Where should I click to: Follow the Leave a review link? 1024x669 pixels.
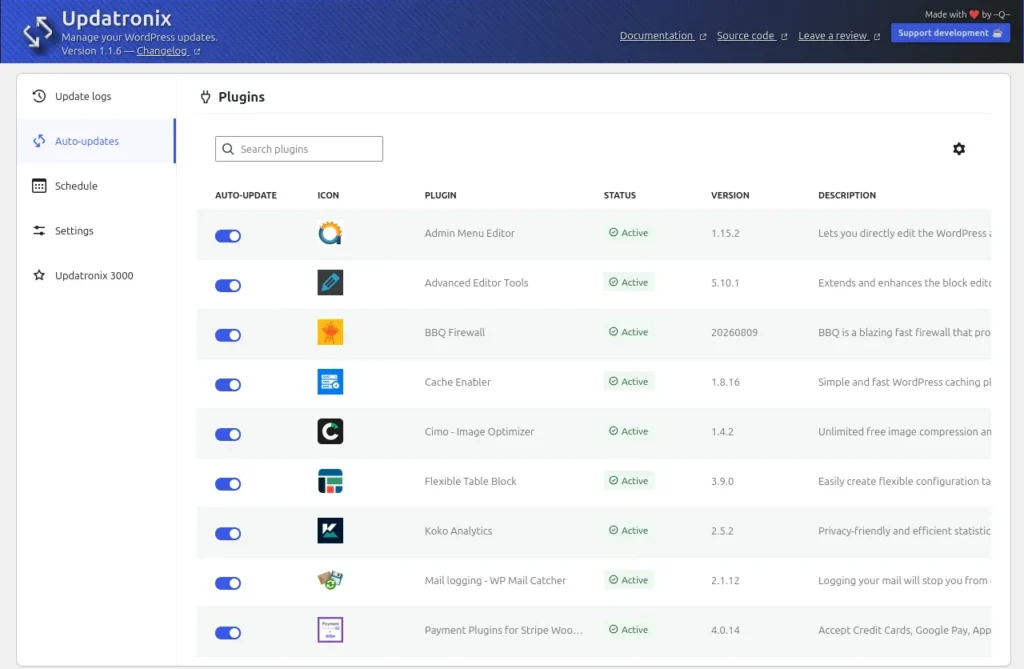[x=833, y=36]
